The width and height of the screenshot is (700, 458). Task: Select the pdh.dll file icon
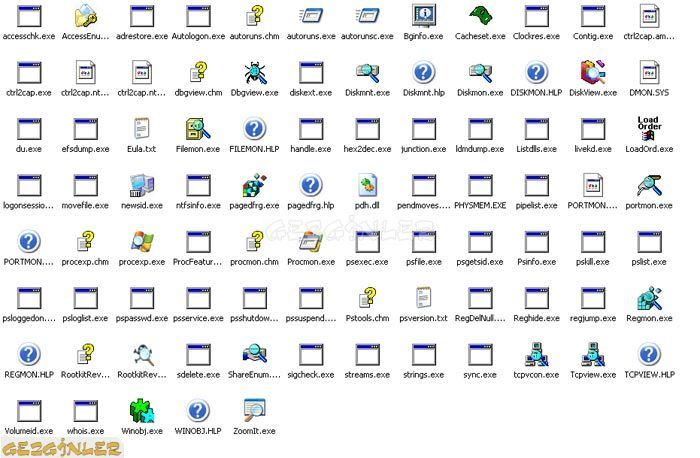pyautogui.click(x=367, y=185)
